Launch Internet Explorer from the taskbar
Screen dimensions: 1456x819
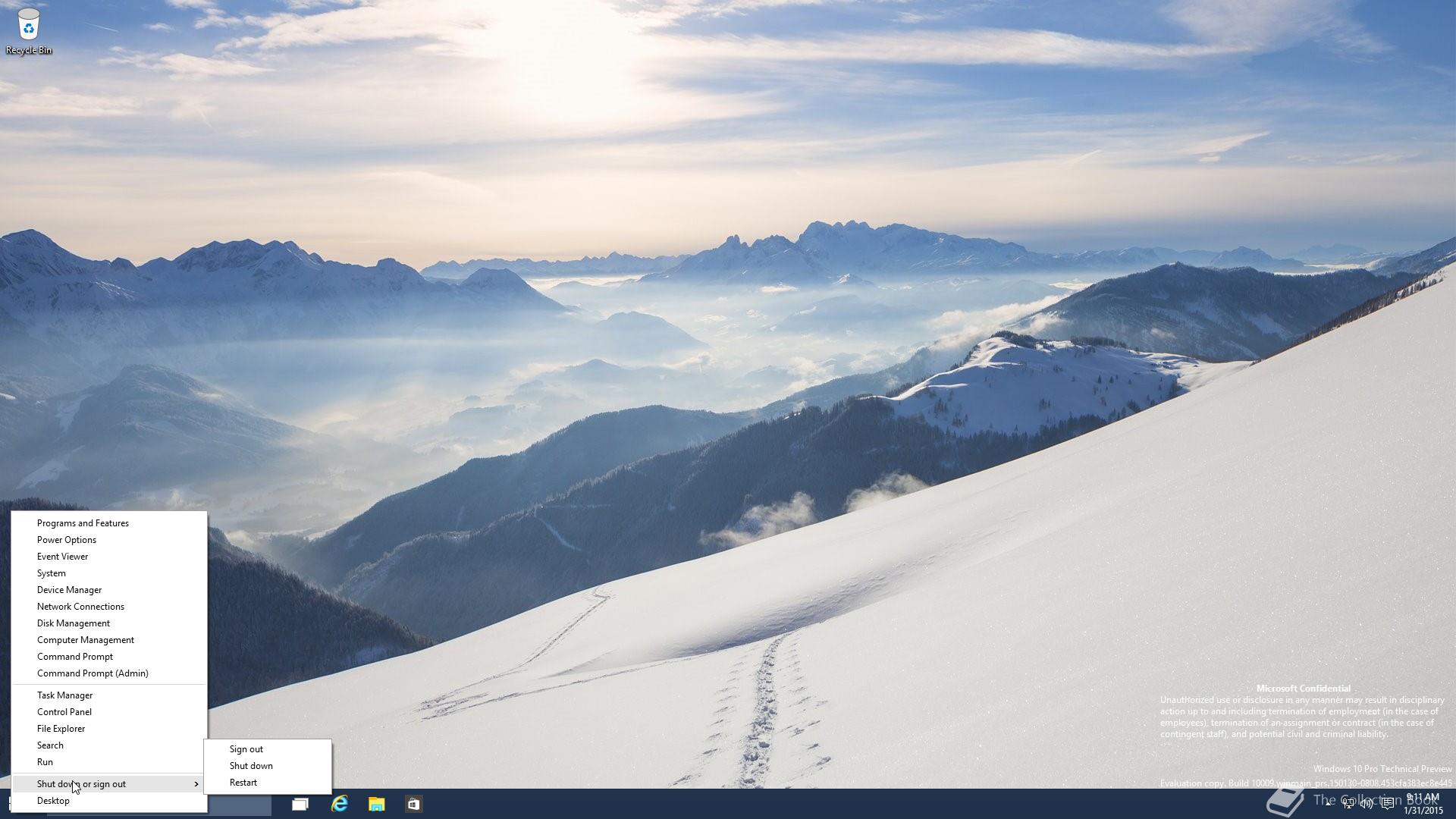point(339,804)
